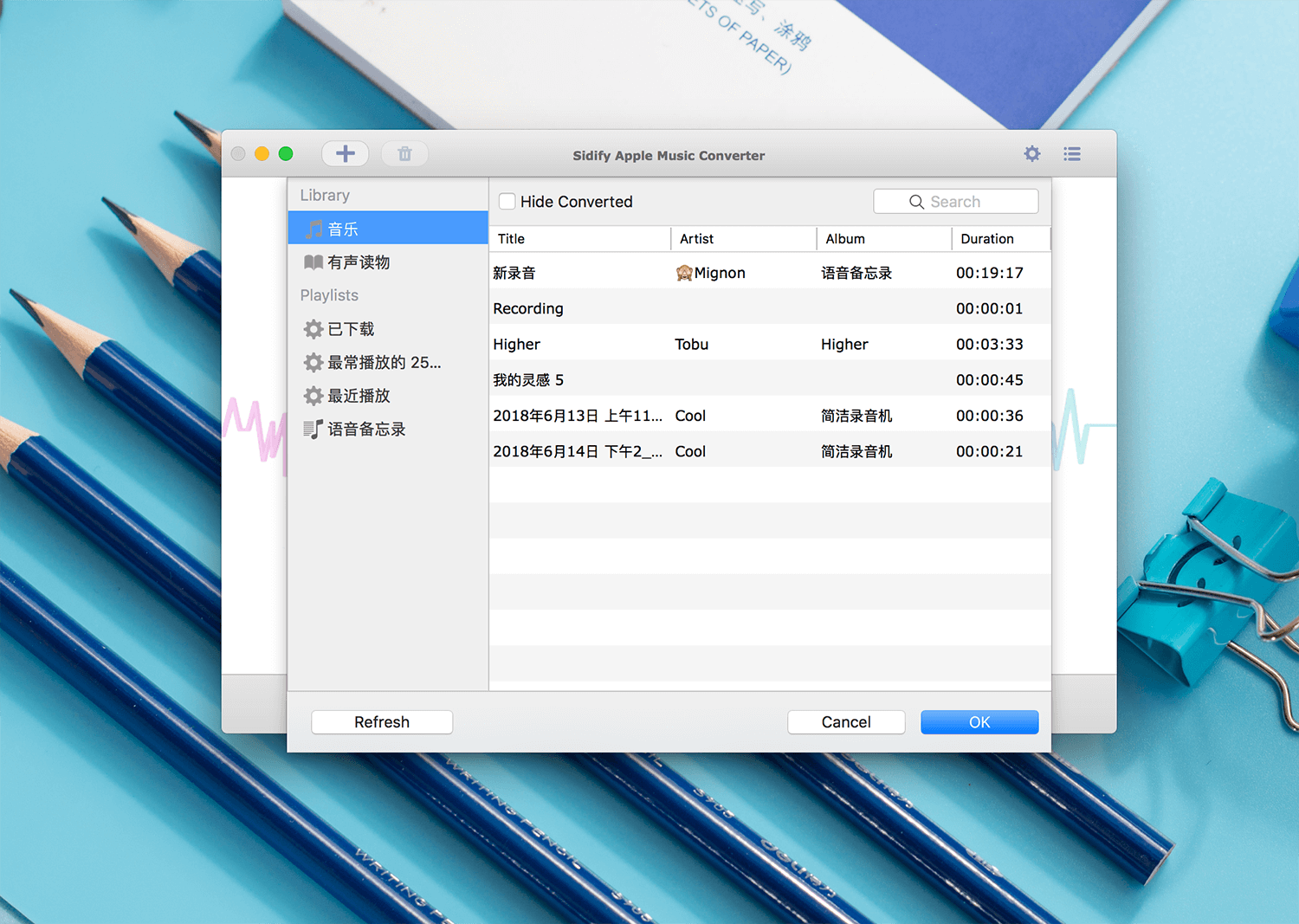Click the music note icon beside 音乐

click(314, 229)
